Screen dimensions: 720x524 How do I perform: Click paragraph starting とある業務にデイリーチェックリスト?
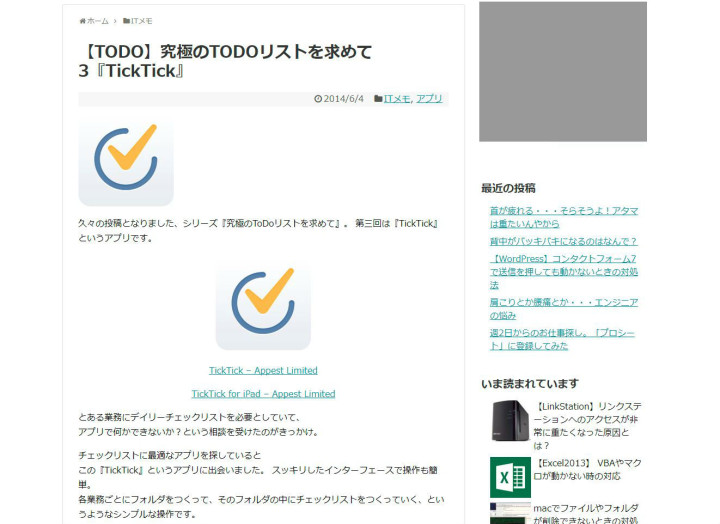pyautogui.click(x=198, y=424)
